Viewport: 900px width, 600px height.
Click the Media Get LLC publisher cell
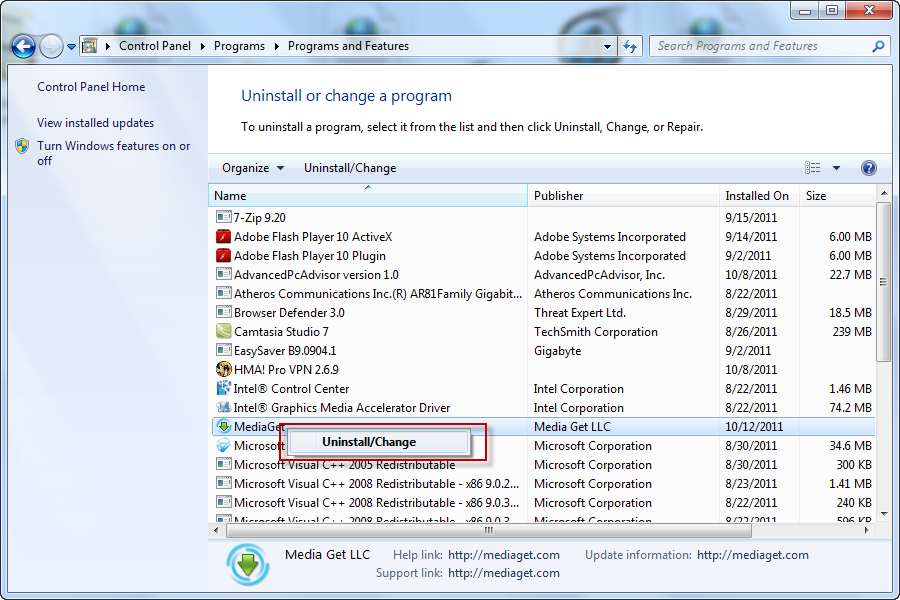click(572, 427)
